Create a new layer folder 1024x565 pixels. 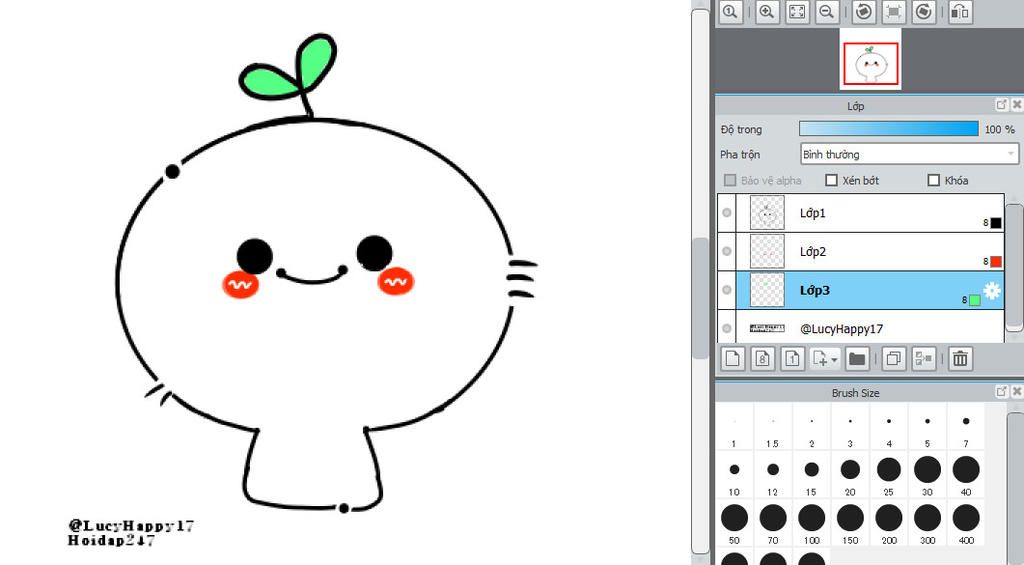coord(856,358)
